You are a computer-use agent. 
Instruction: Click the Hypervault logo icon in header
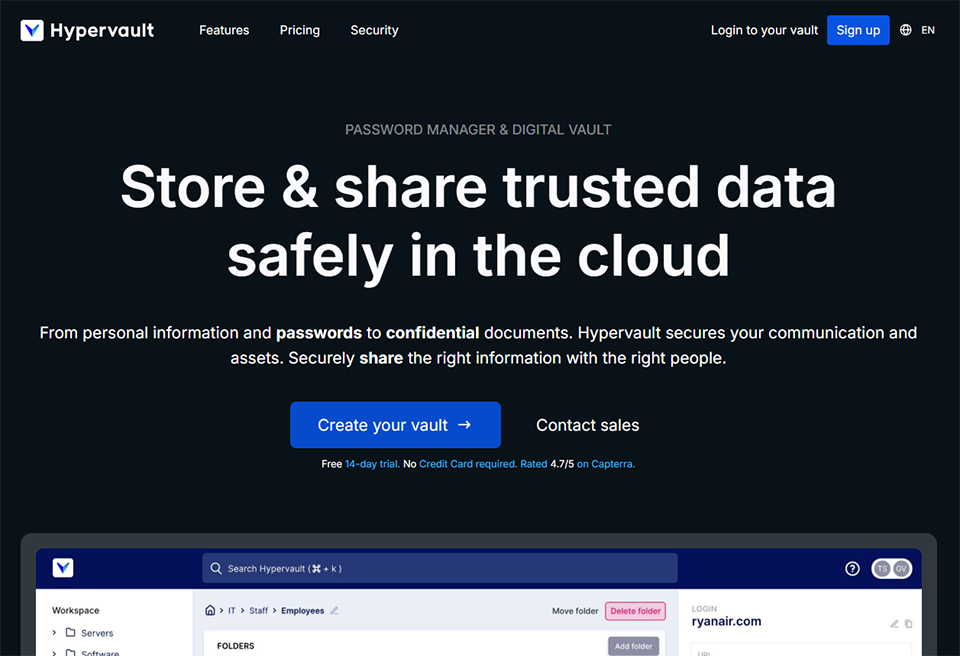[32, 30]
